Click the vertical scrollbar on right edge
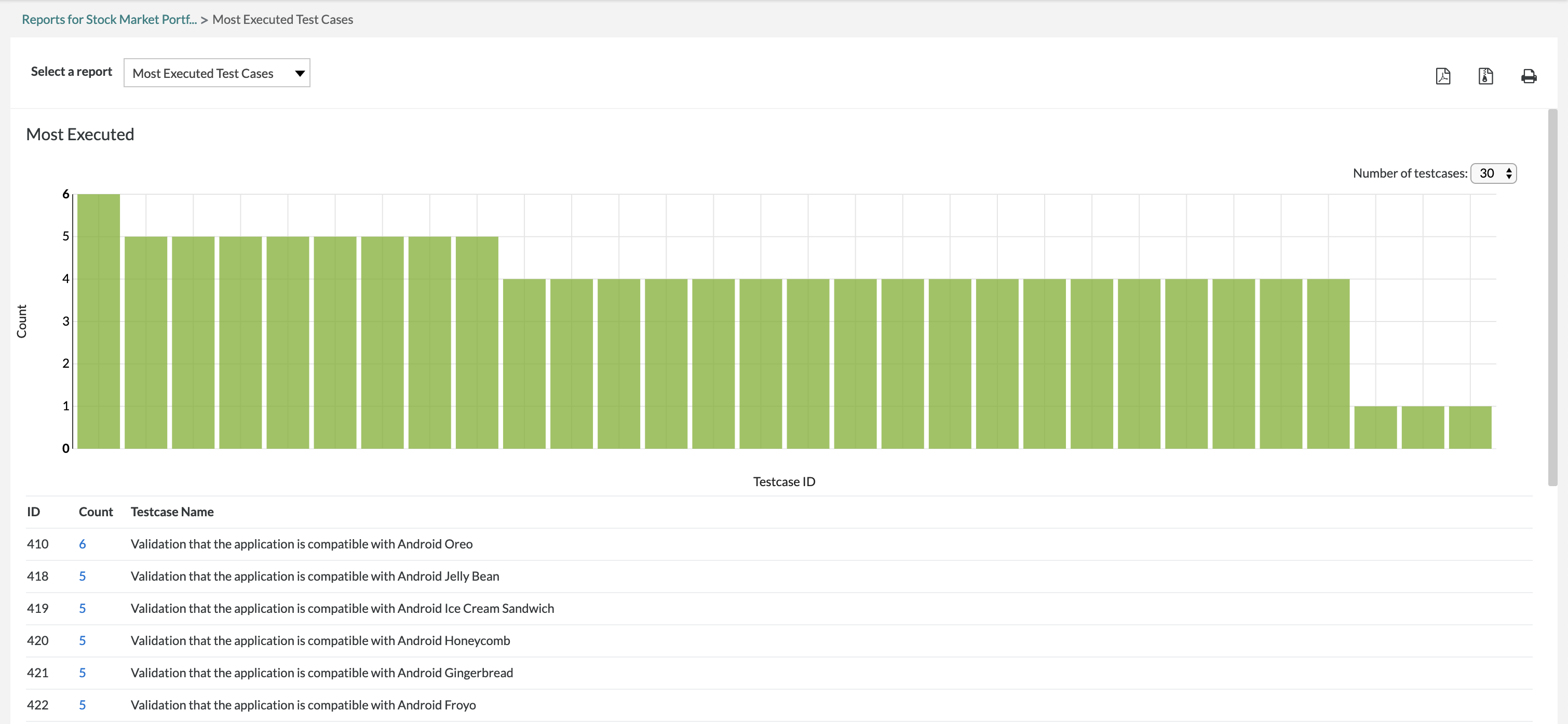This screenshot has height=724, width=1568. click(1553, 297)
